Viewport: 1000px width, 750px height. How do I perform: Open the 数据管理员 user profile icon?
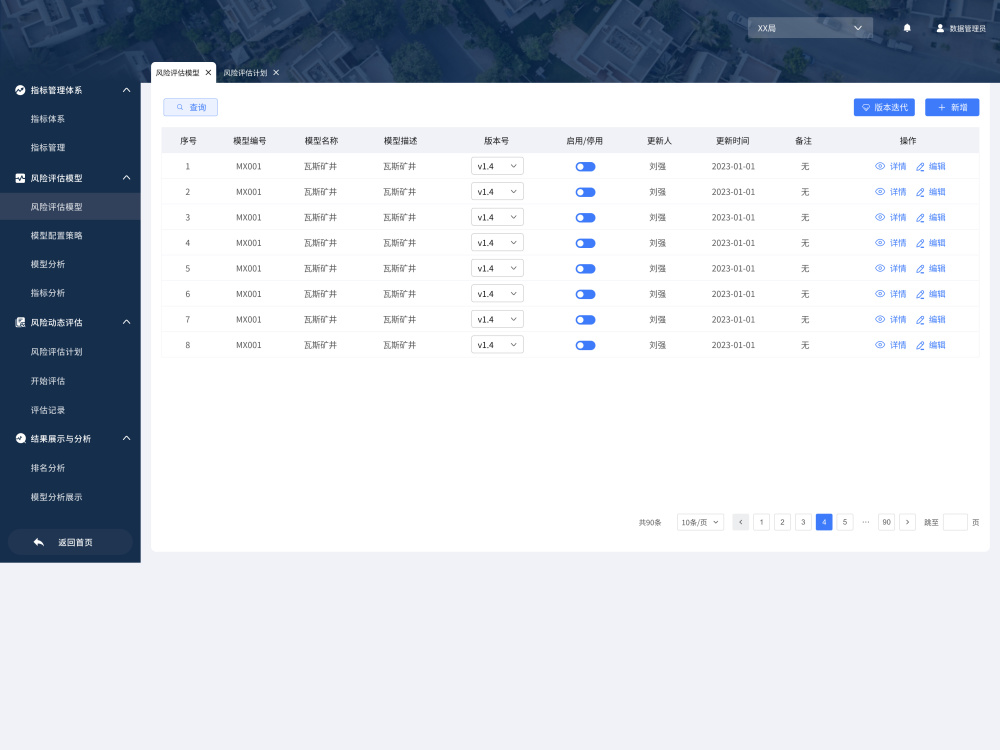(940, 28)
